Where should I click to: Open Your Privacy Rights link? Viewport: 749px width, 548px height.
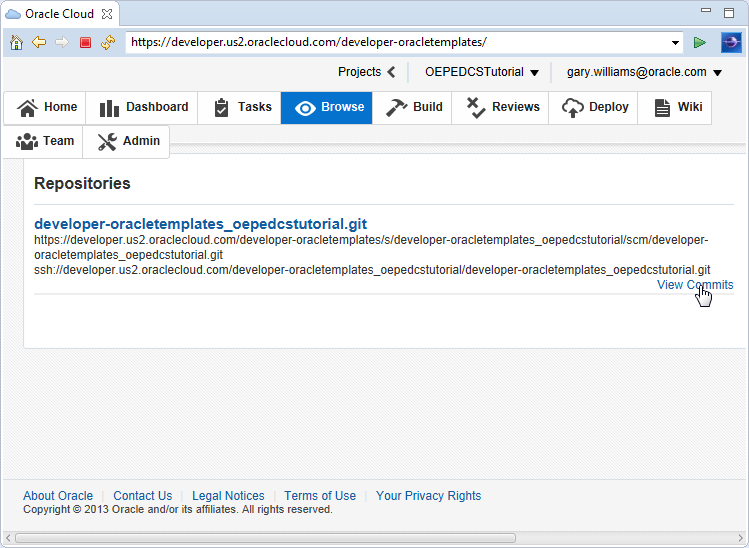428,495
